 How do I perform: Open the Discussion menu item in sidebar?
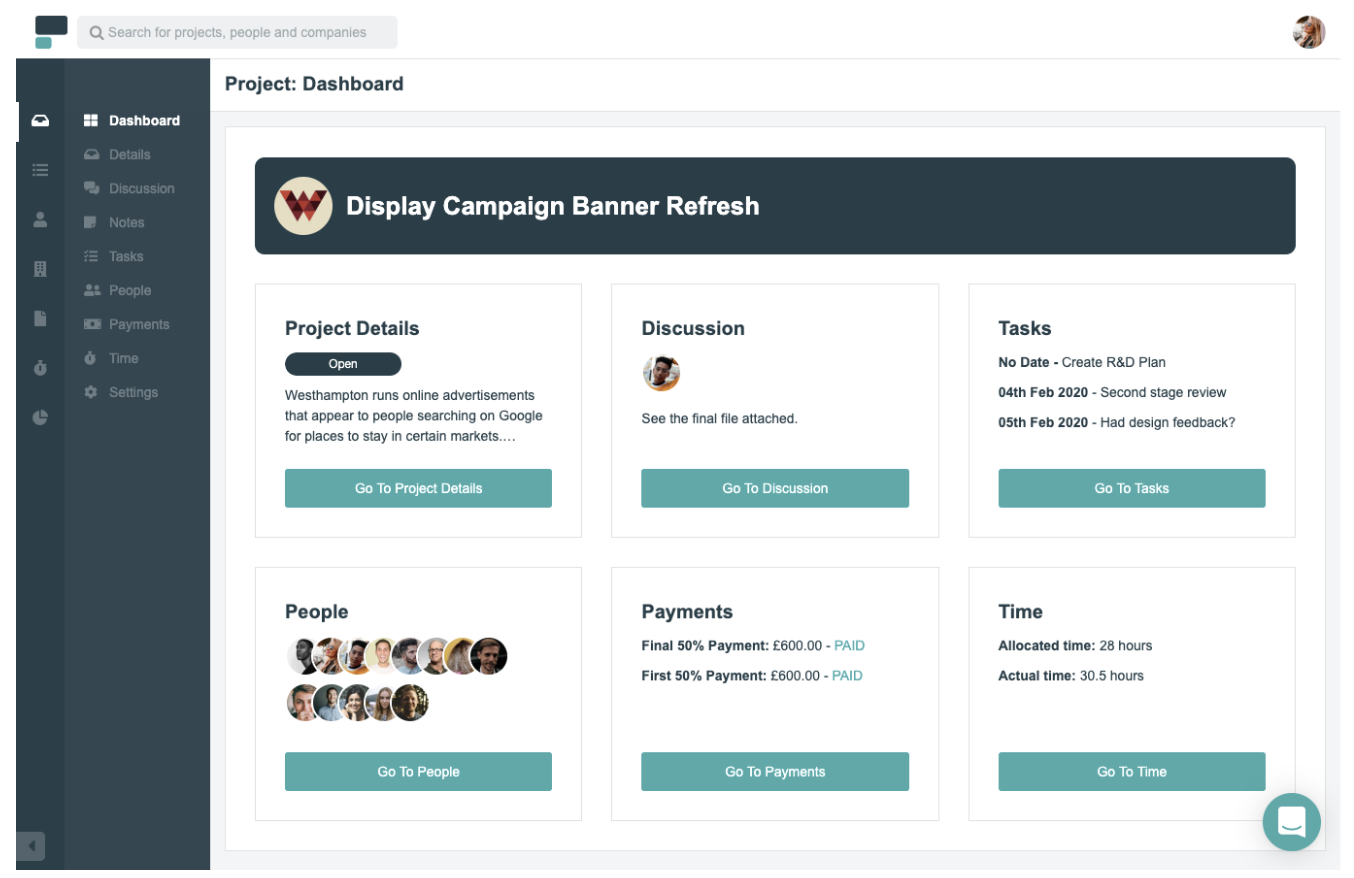coord(141,189)
